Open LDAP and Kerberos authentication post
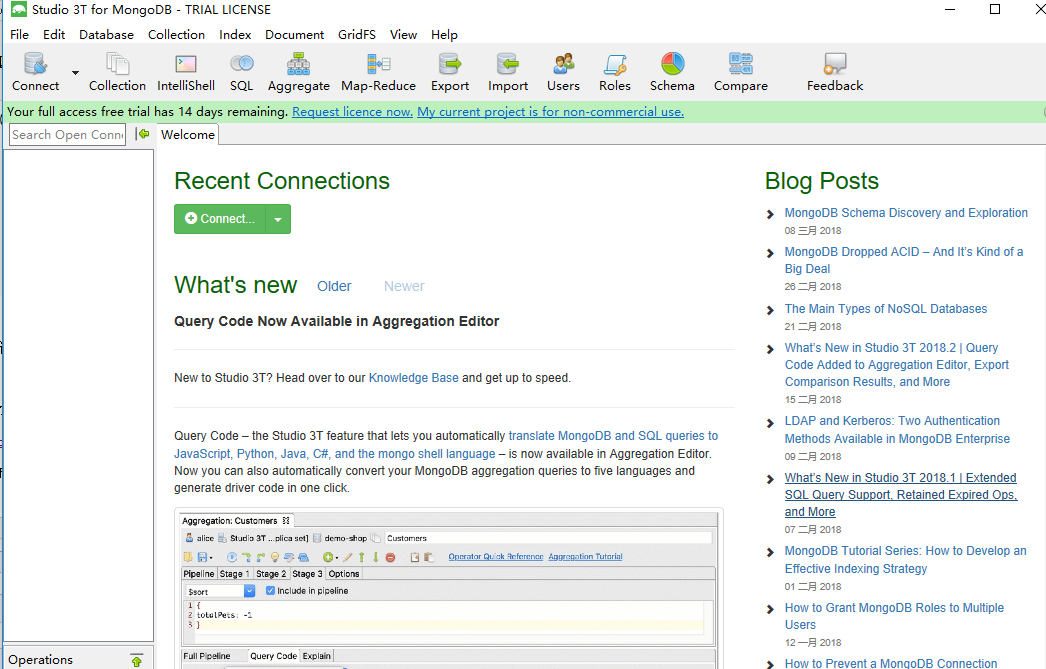The width and height of the screenshot is (1046, 669). 897,430
